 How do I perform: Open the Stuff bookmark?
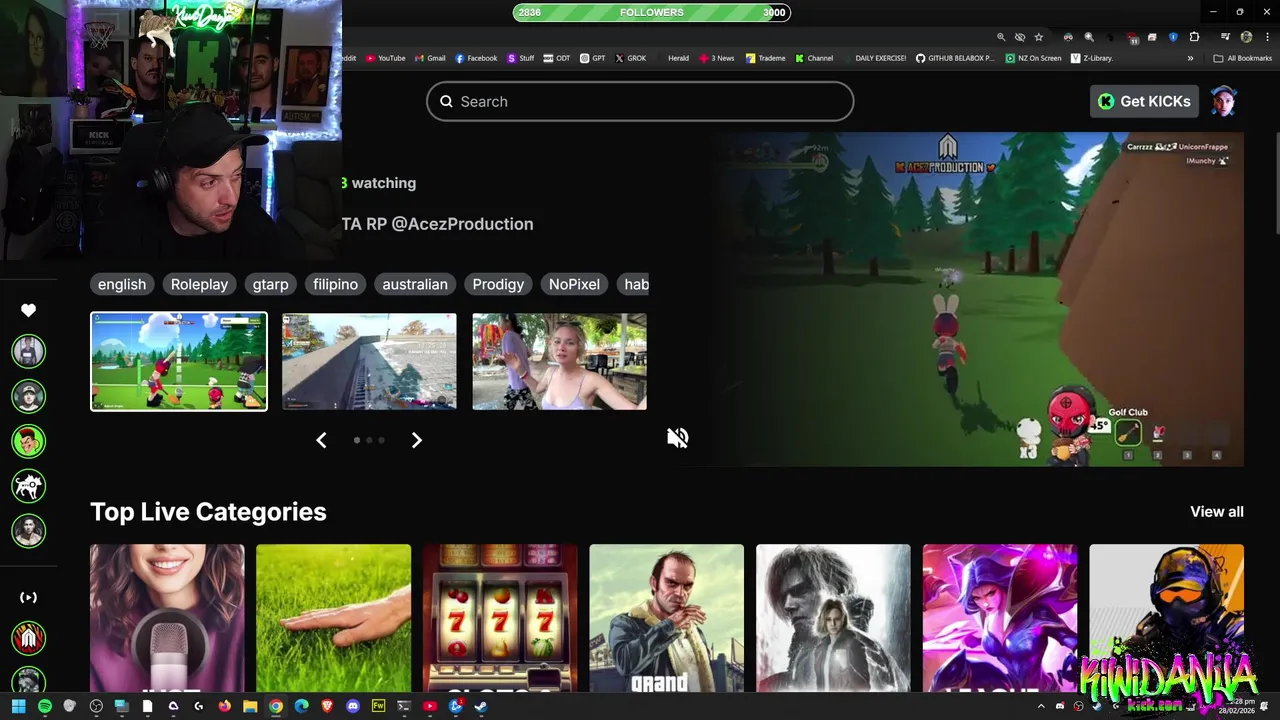[x=521, y=58]
